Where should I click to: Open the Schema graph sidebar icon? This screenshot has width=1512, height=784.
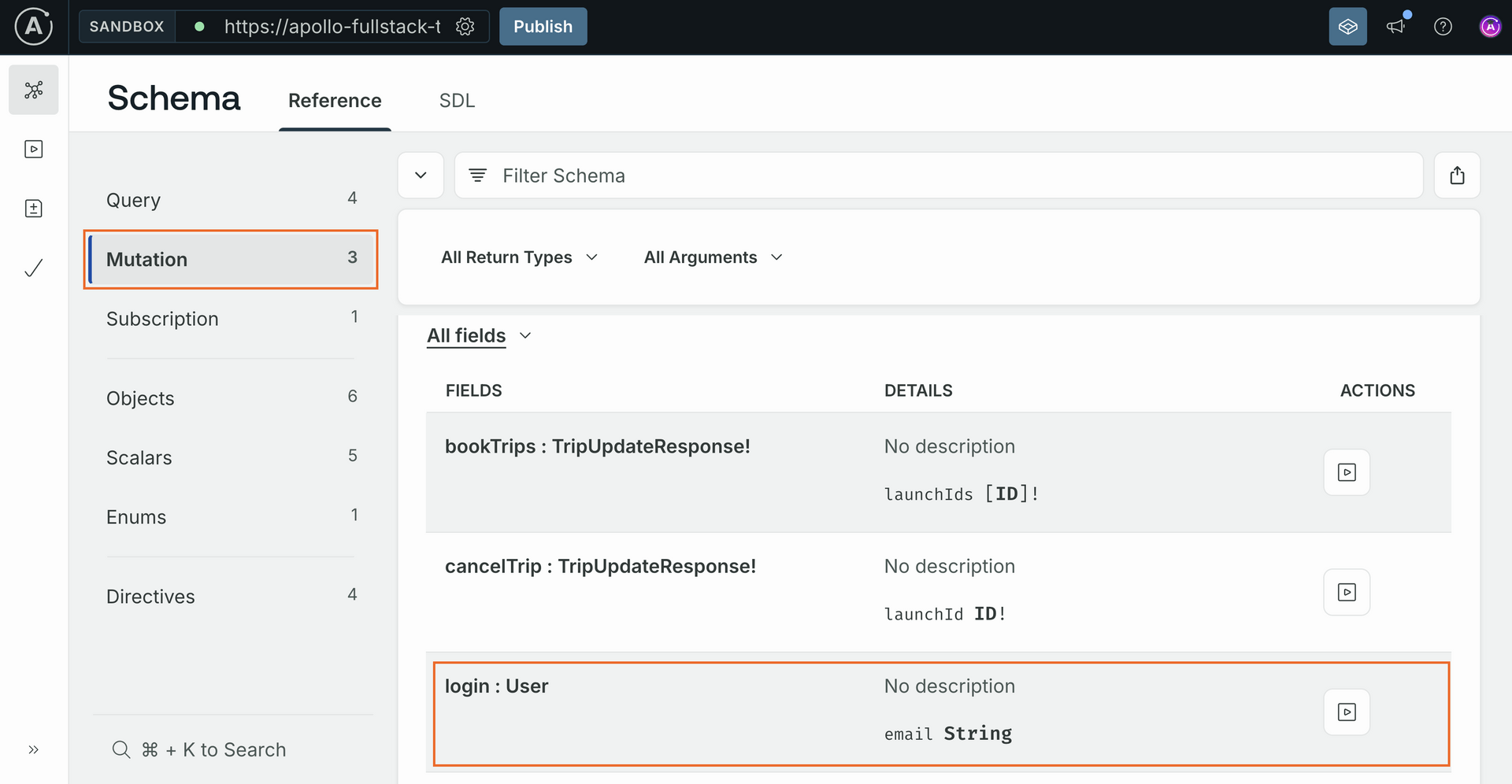pyautogui.click(x=34, y=90)
